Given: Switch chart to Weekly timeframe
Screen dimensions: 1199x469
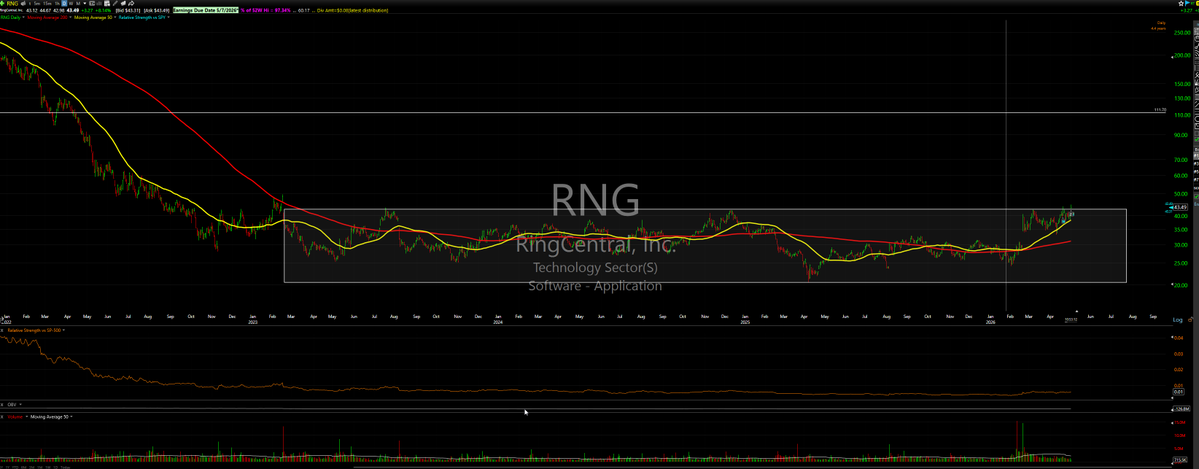Looking at the screenshot, I should [71, 3].
